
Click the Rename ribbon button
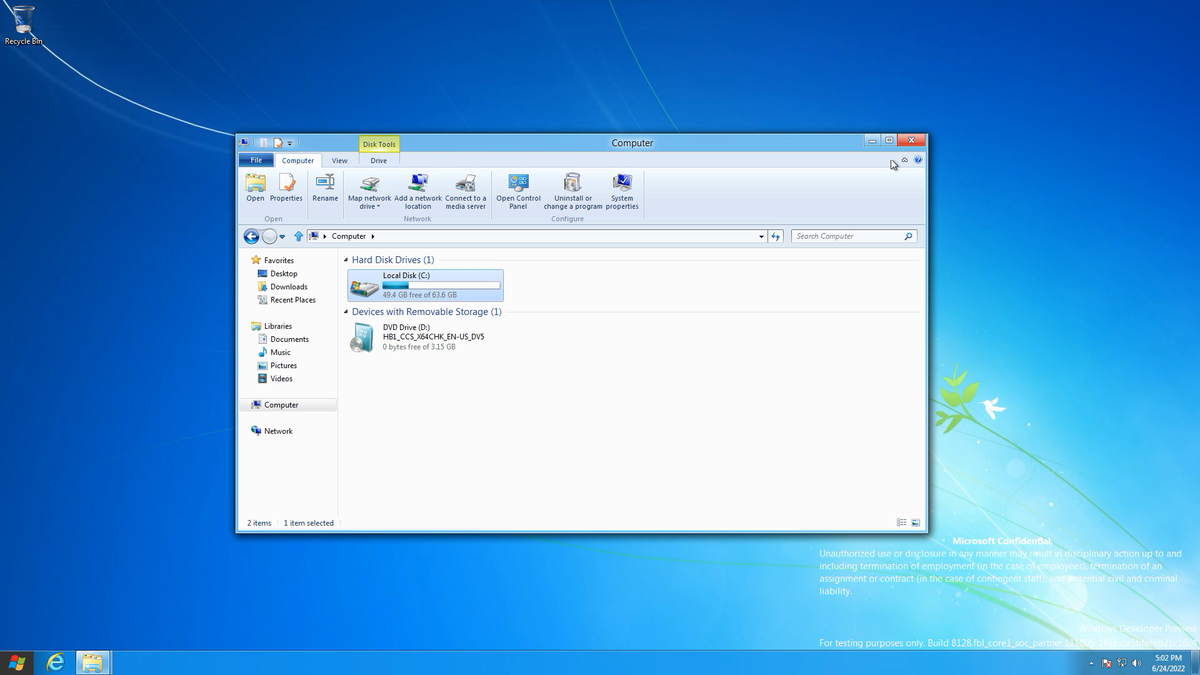click(x=325, y=188)
